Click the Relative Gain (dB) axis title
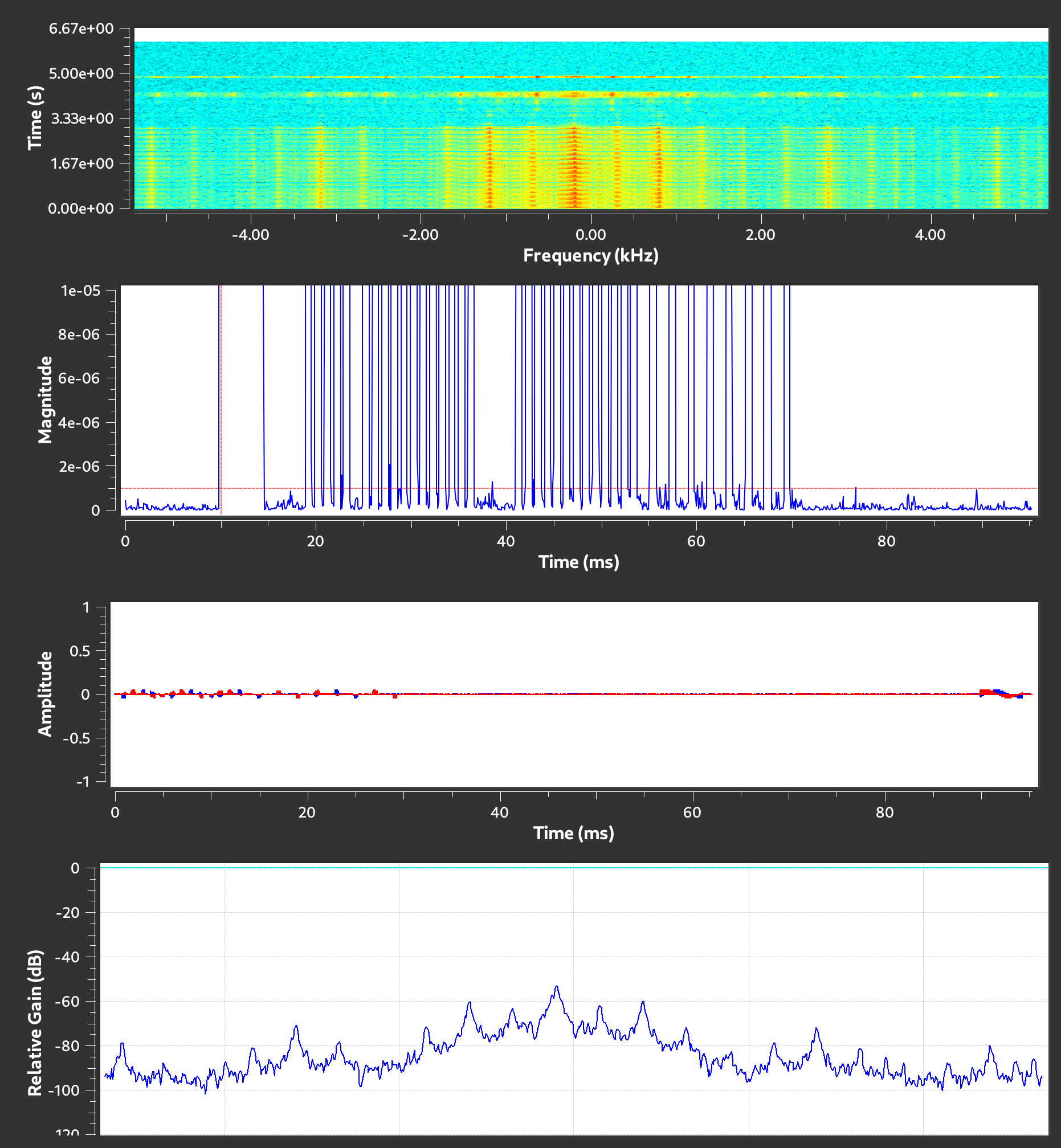The image size is (1061, 1148). (x=35, y=1023)
